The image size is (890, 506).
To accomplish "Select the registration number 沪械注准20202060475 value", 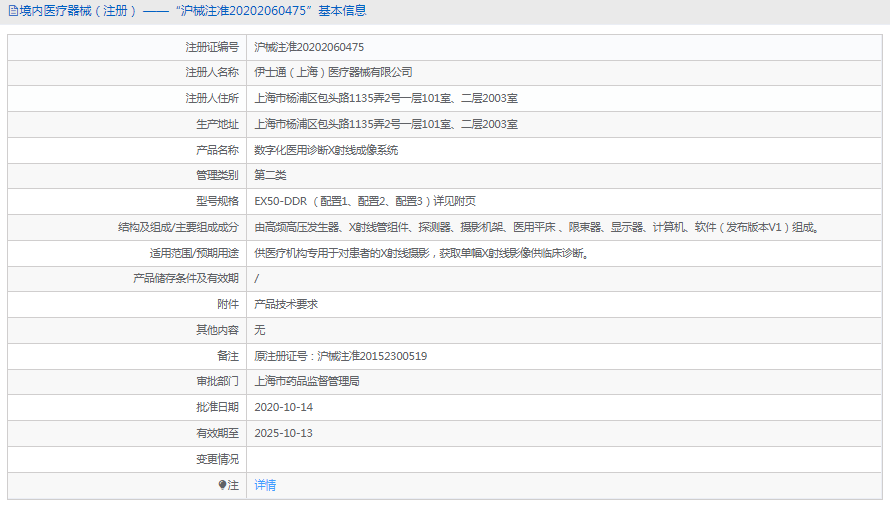I will pos(309,47).
